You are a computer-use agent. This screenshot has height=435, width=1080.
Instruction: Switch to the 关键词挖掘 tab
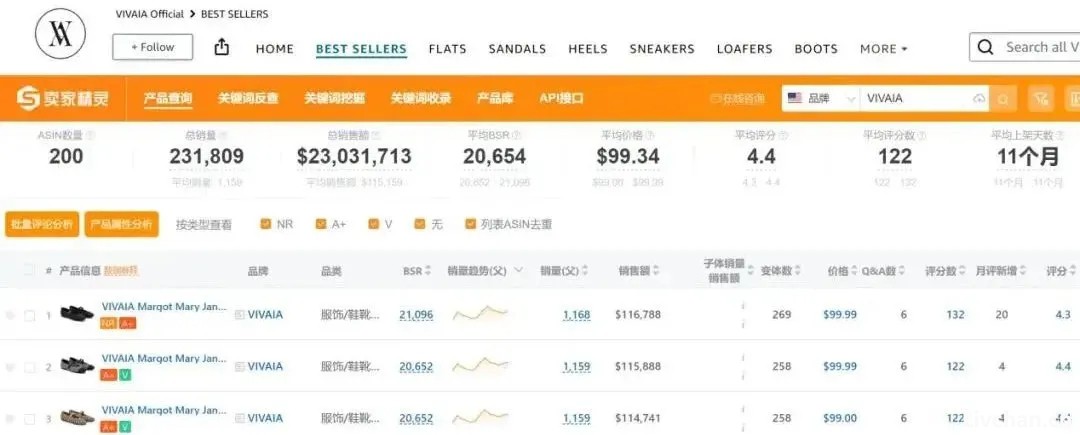[335, 98]
